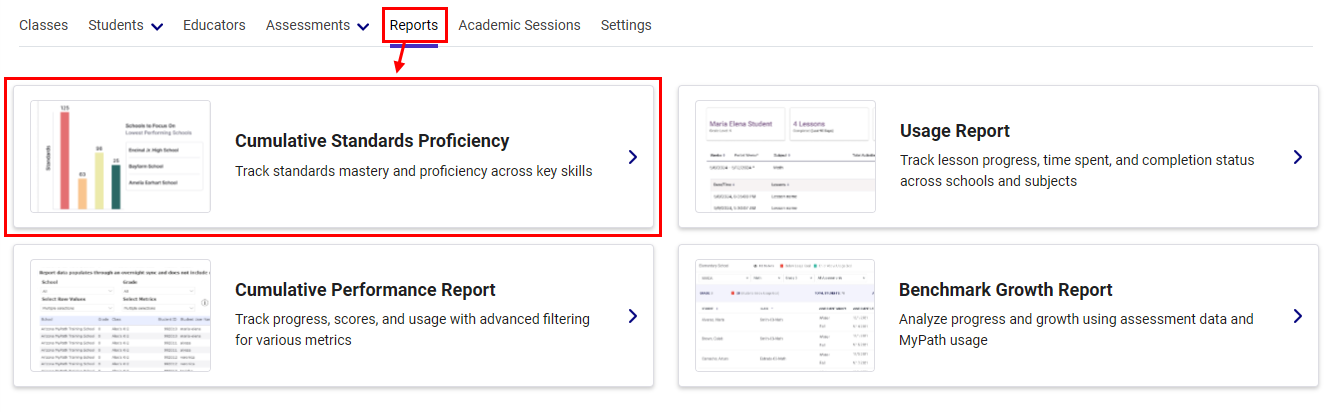The width and height of the screenshot is (1333, 412).
Task: Expand the Assessments dropdown arrow
Action: coord(363,27)
